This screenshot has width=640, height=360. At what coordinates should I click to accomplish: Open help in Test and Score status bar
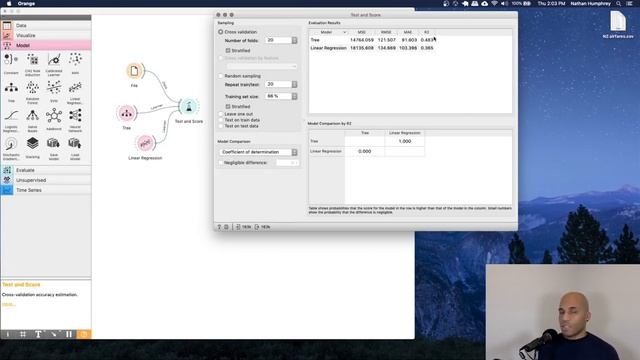(x=219, y=227)
